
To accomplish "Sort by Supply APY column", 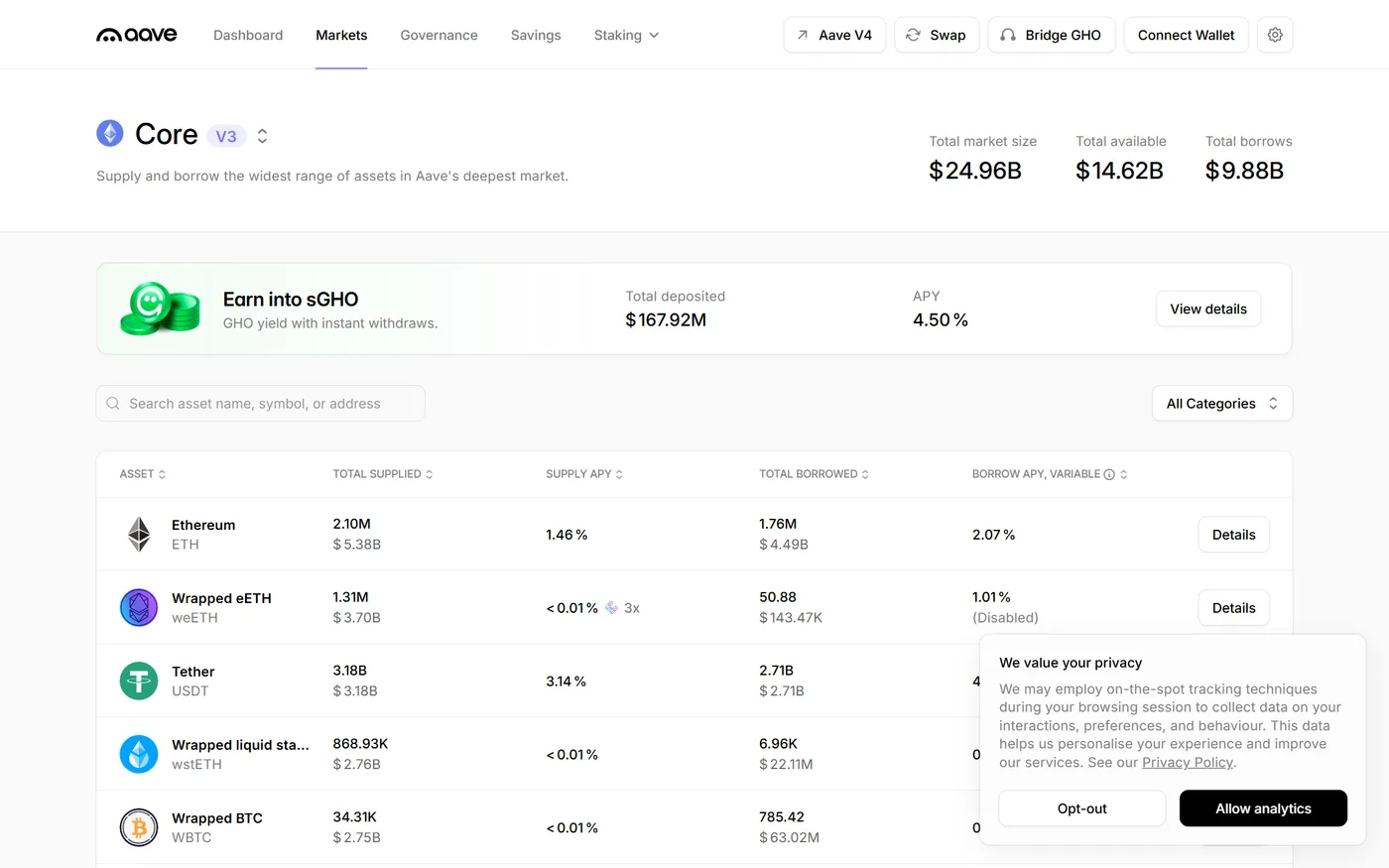I will [584, 474].
